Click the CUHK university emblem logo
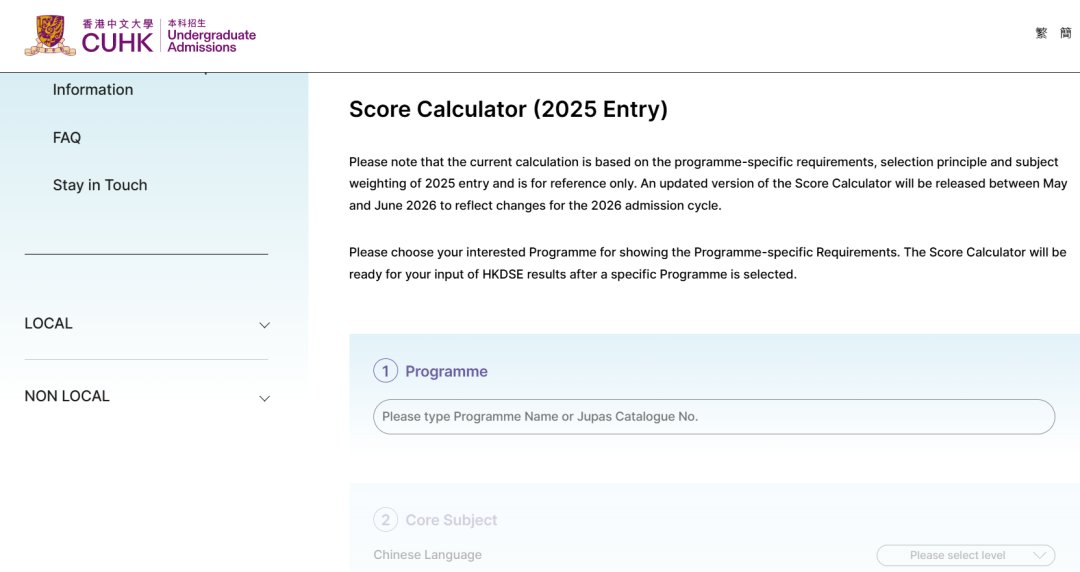 (50, 35)
